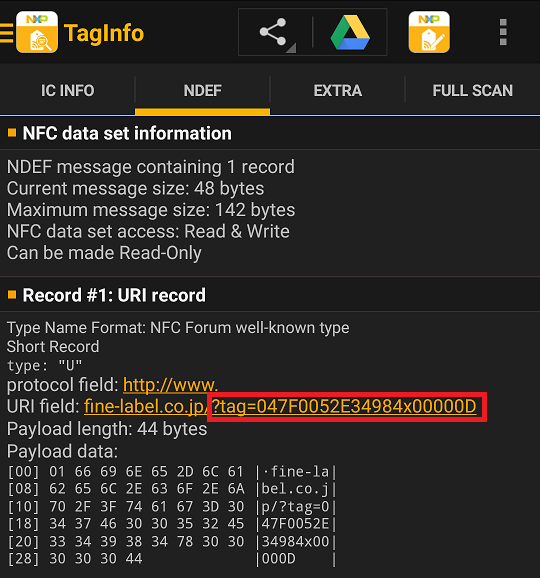Tap the orange bullet beside NFC data set
This screenshot has height=578, width=540.
(x=12, y=133)
